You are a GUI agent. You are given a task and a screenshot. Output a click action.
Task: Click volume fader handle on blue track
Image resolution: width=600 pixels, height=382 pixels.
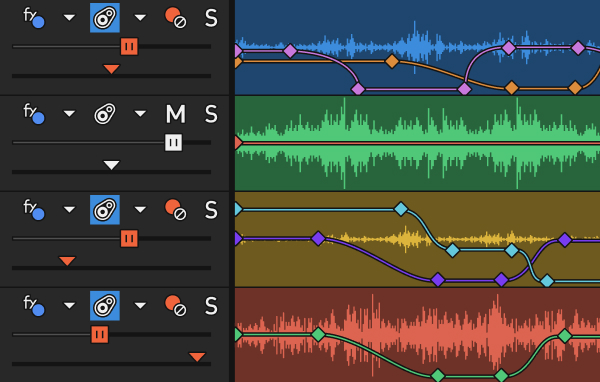(x=129, y=47)
